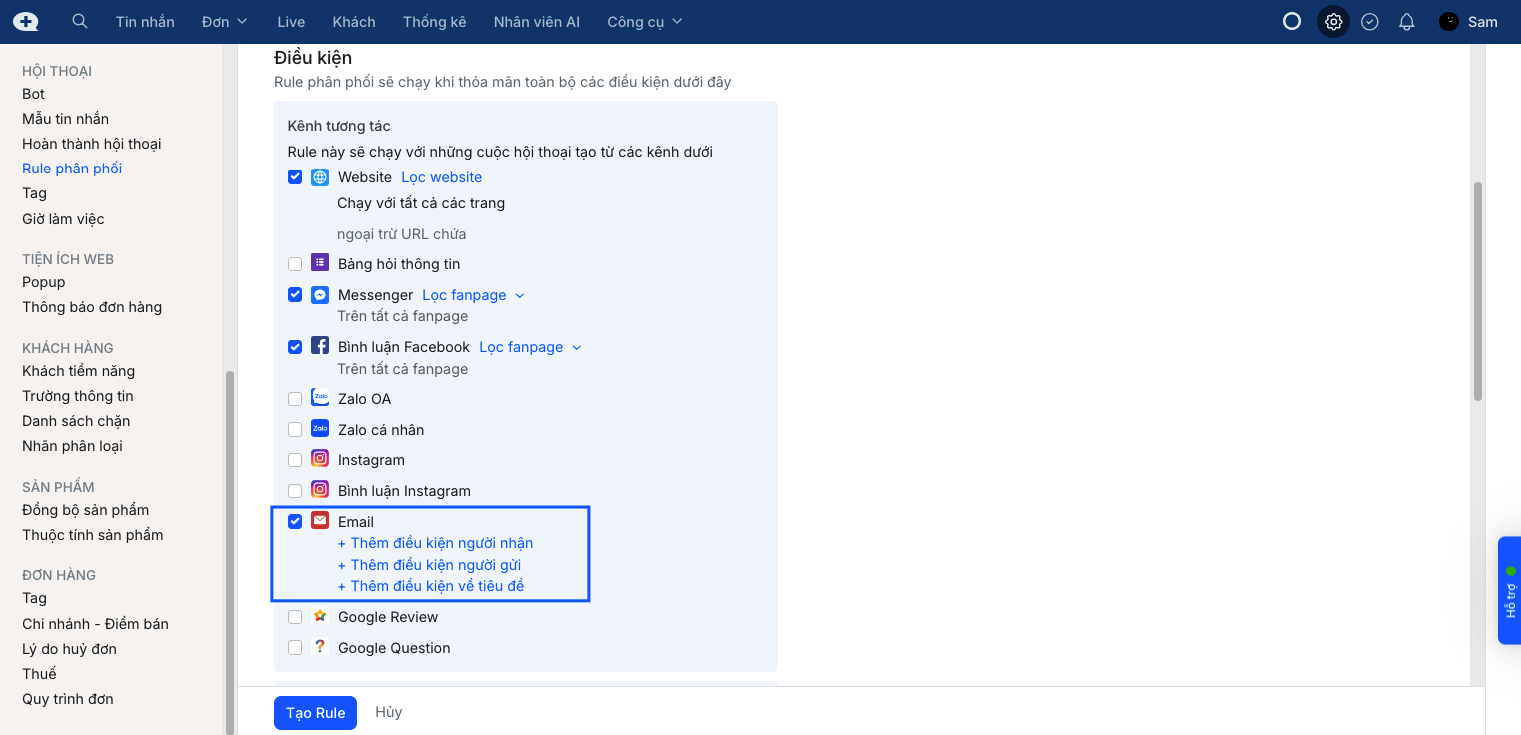Screen dimensions: 1521x735
Task: Open the notifications bell
Action: point(1406,21)
